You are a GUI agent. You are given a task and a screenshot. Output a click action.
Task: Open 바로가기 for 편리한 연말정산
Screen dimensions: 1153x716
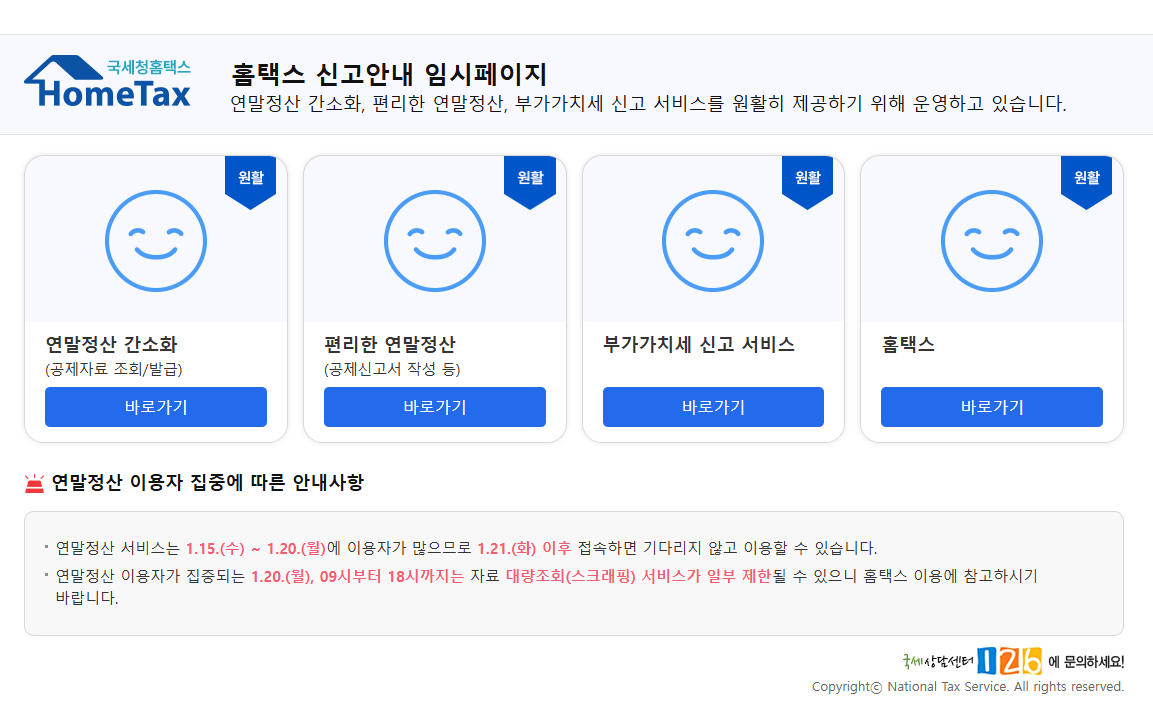(x=435, y=407)
